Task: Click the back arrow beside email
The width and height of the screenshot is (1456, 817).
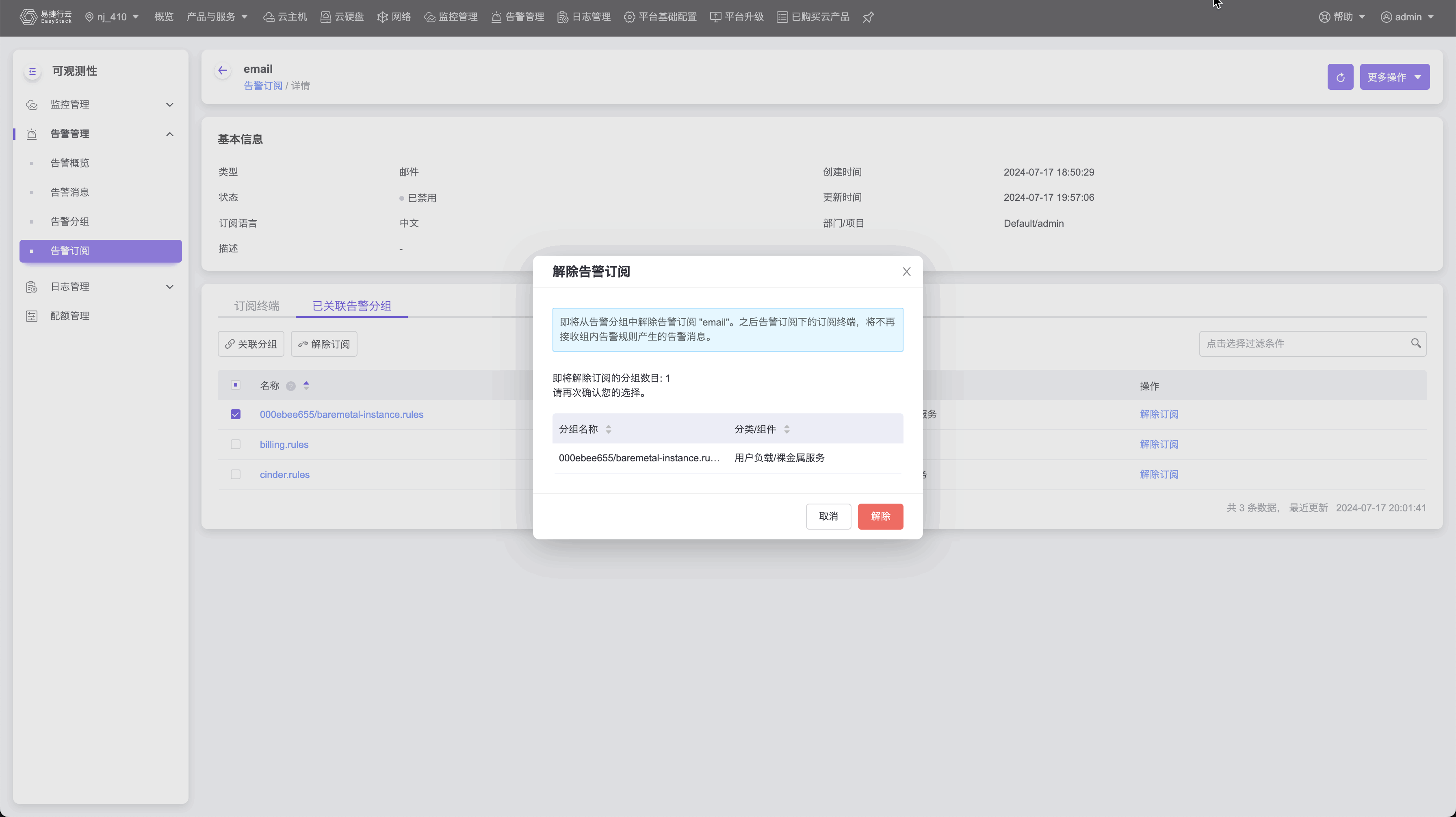Action: 223,71
